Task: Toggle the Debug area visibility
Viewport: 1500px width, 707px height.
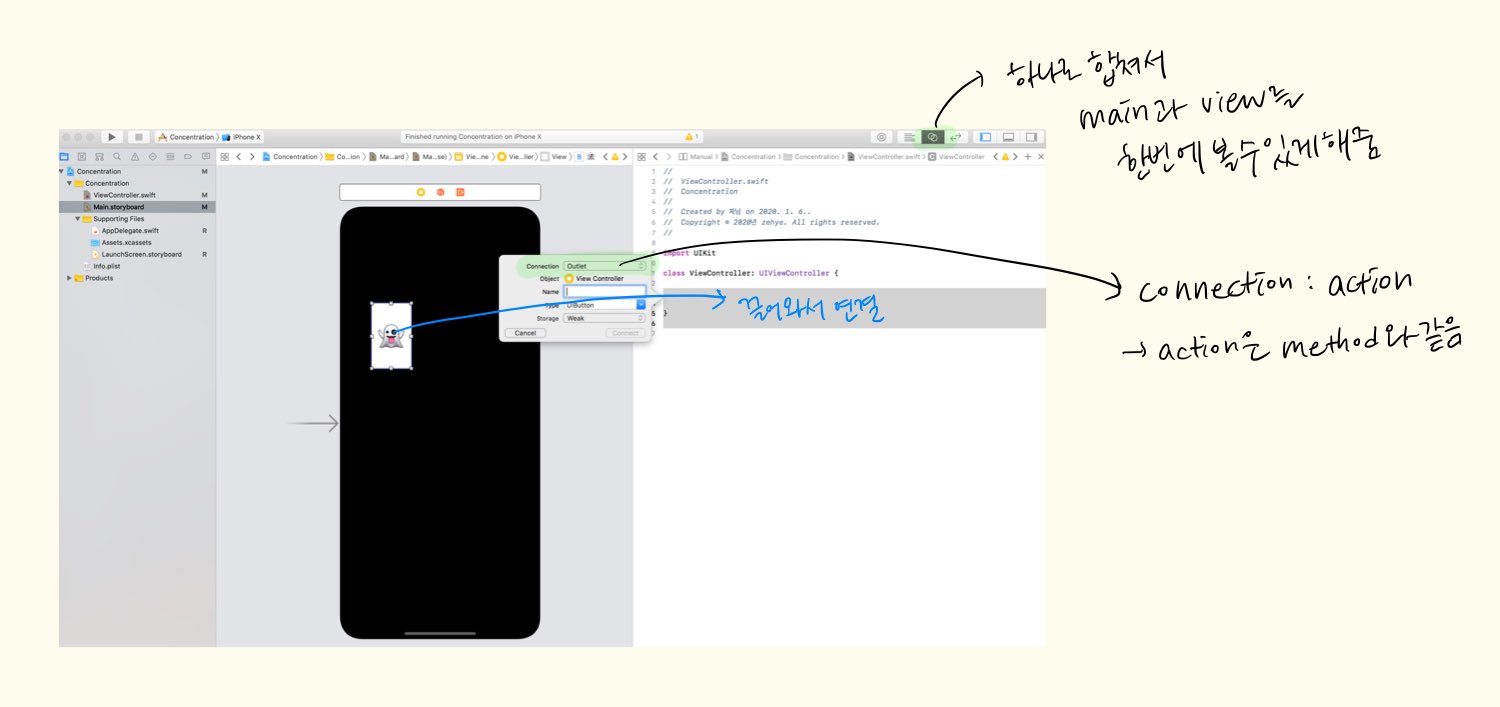Action: coord(1008,137)
